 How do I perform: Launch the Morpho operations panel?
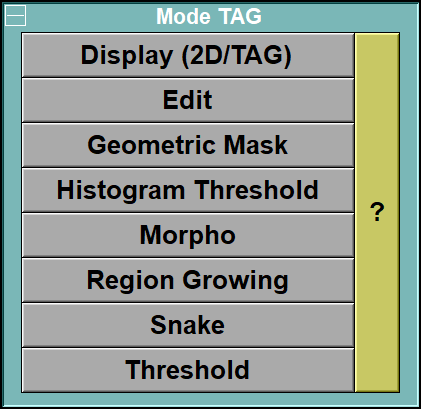[188, 235]
